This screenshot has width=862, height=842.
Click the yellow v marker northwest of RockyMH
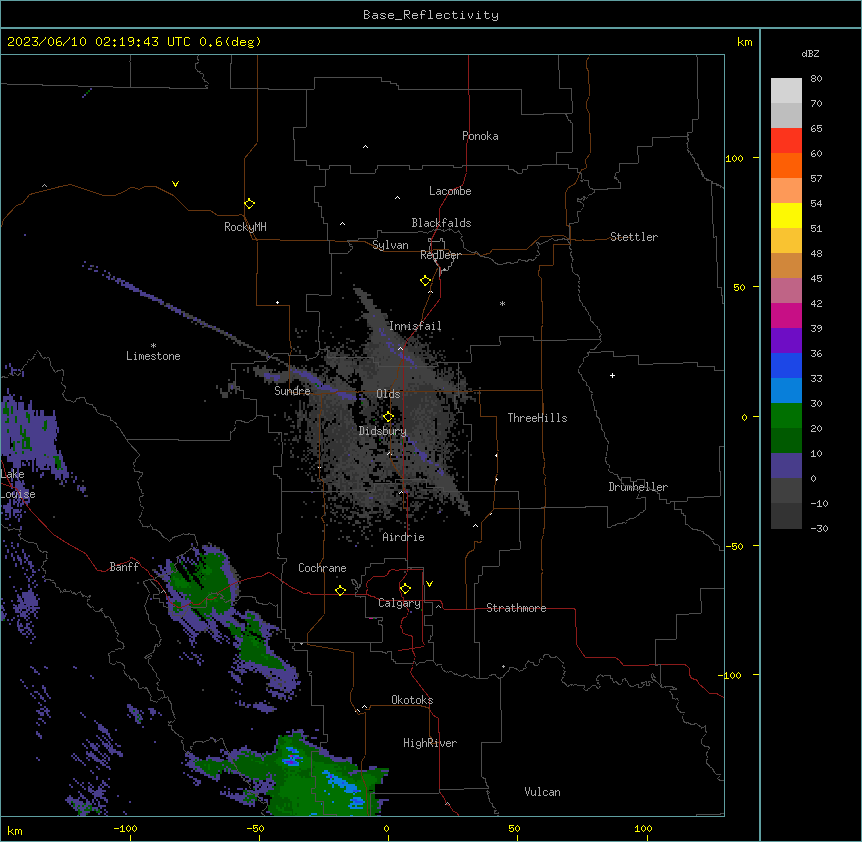[175, 184]
